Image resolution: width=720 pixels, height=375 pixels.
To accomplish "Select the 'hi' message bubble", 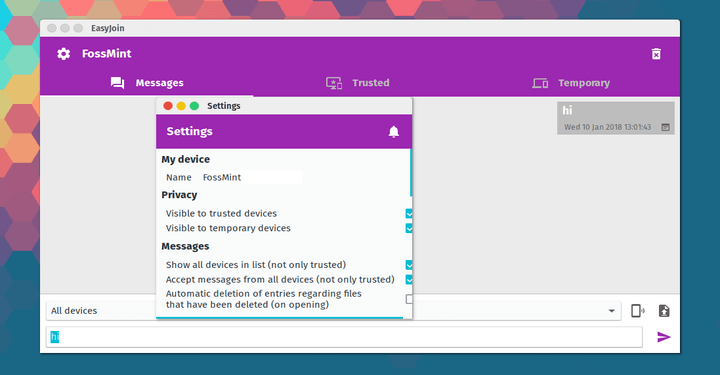I will pos(616,118).
